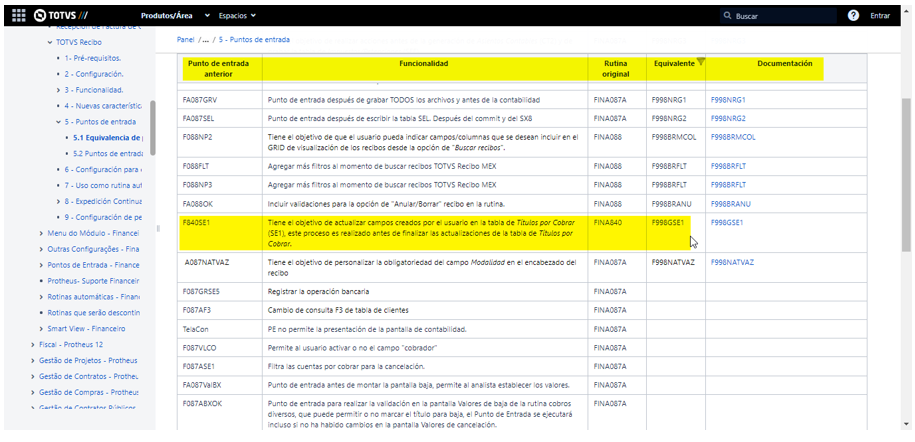Expand Smart View - Financeiro node

(x=41, y=329)
